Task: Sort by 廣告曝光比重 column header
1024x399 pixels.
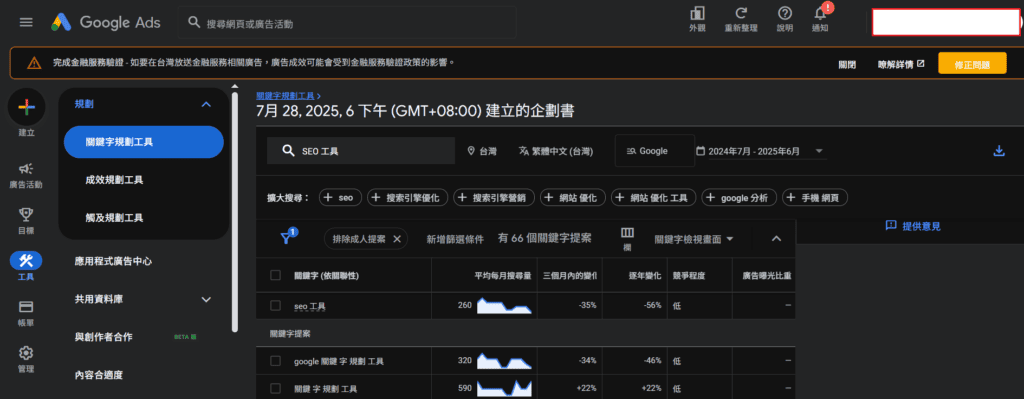Action: (767, 276)
